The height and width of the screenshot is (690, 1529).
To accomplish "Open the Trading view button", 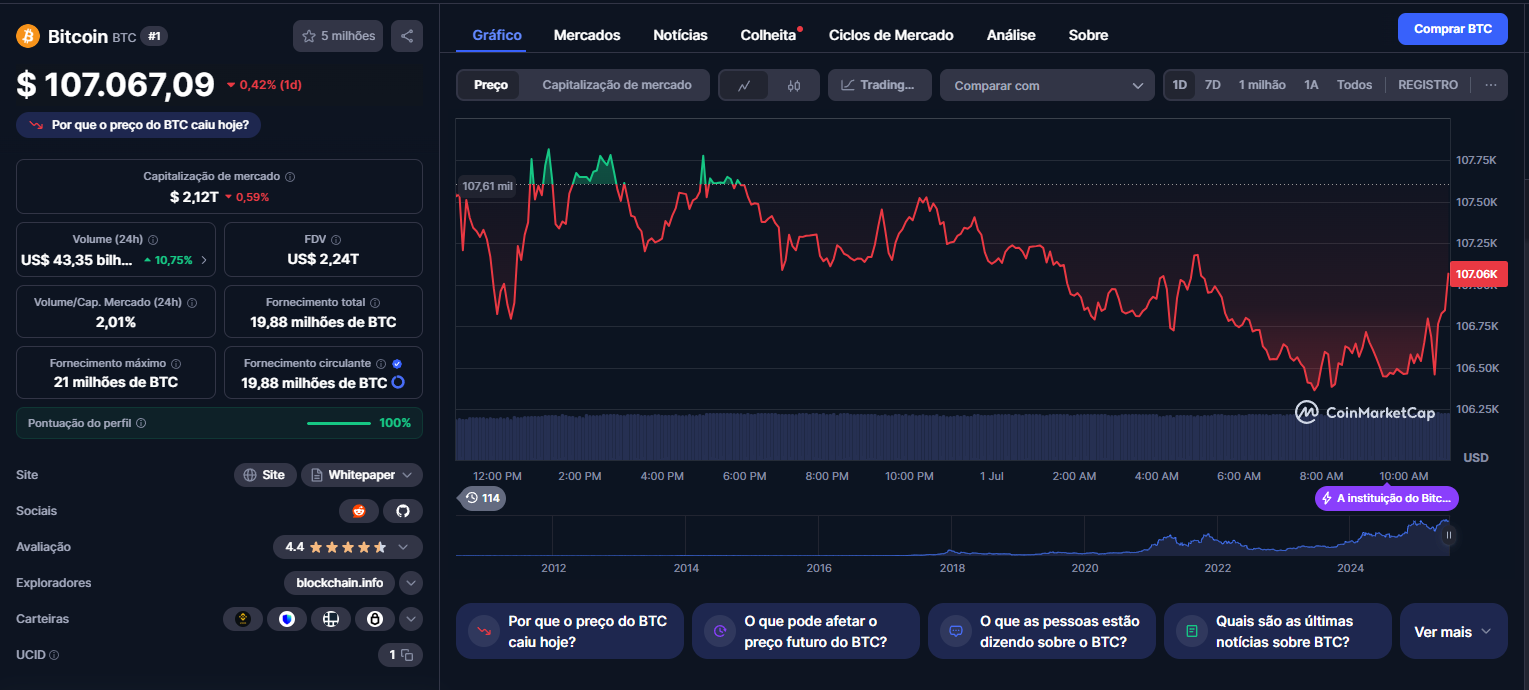I will 879,85.
